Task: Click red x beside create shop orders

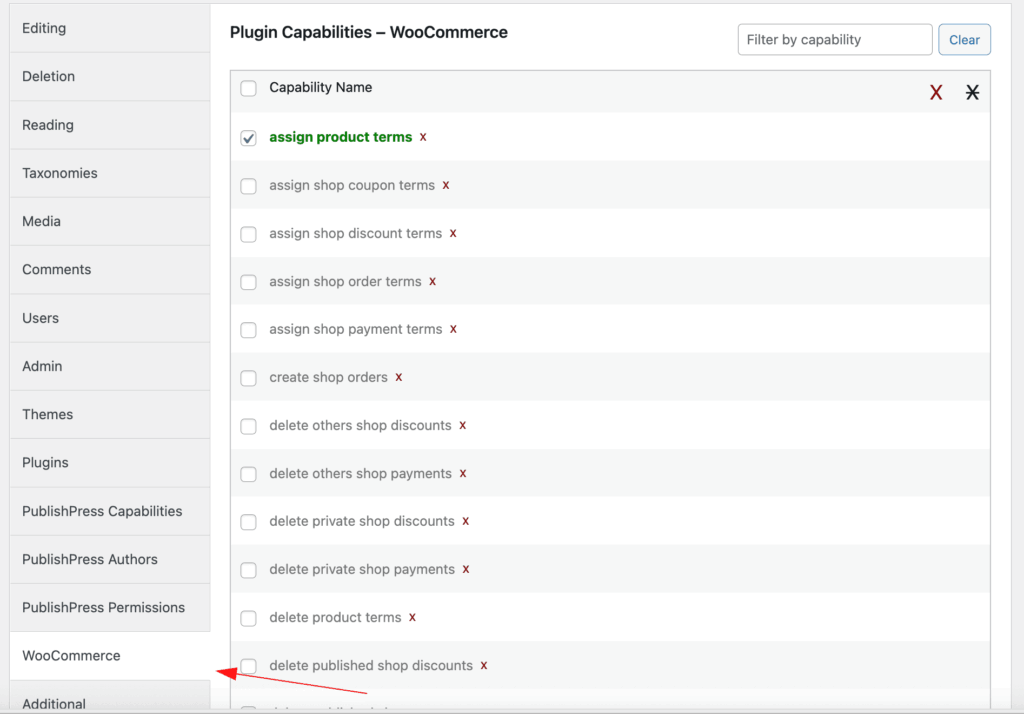Action: pyautogui.click(x=399, y=378)
